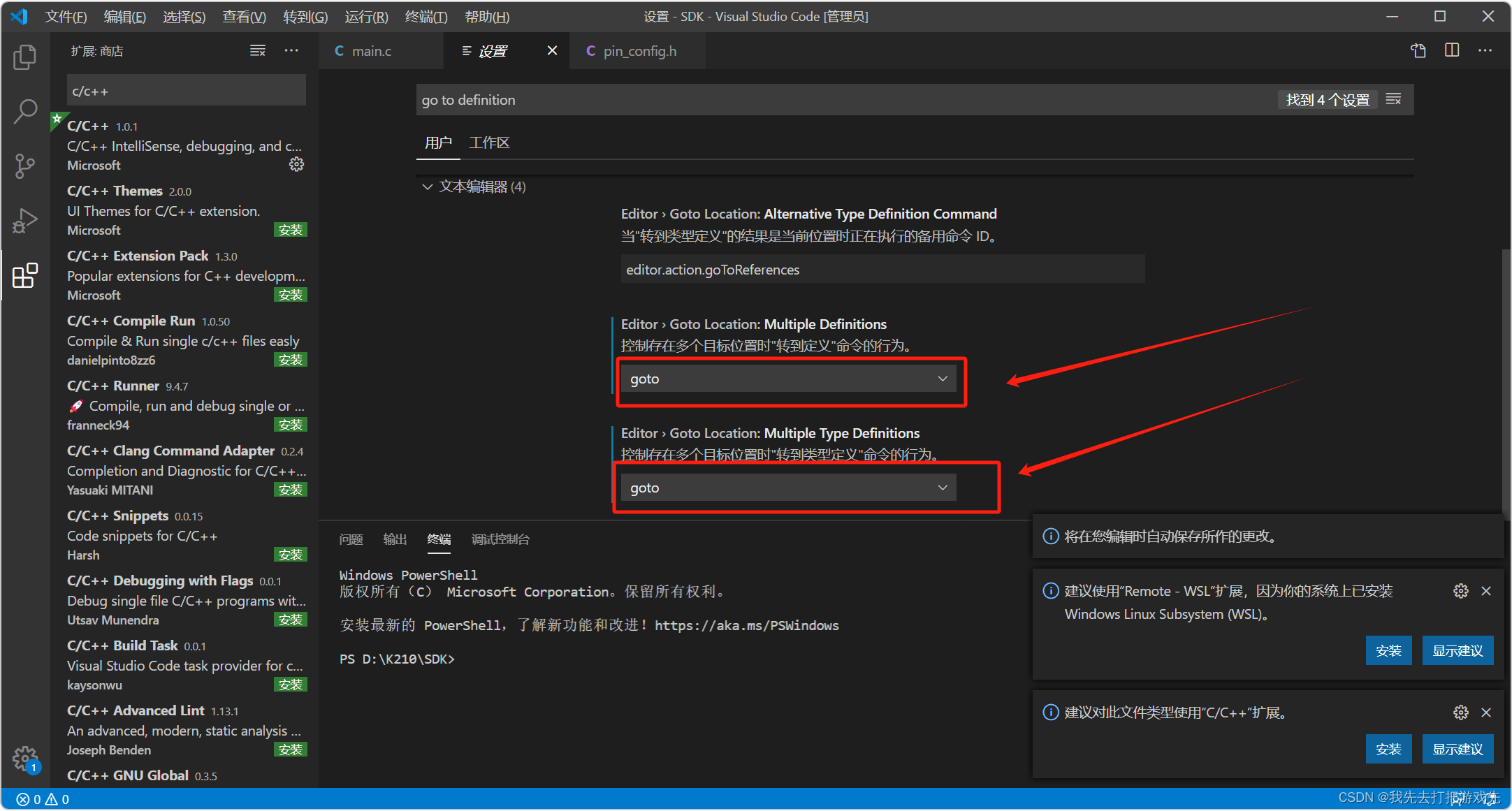The width and height of the screenshot is (1512, 811).
Task: Select the 用户 settings scope tab
Action: (438, 143)
